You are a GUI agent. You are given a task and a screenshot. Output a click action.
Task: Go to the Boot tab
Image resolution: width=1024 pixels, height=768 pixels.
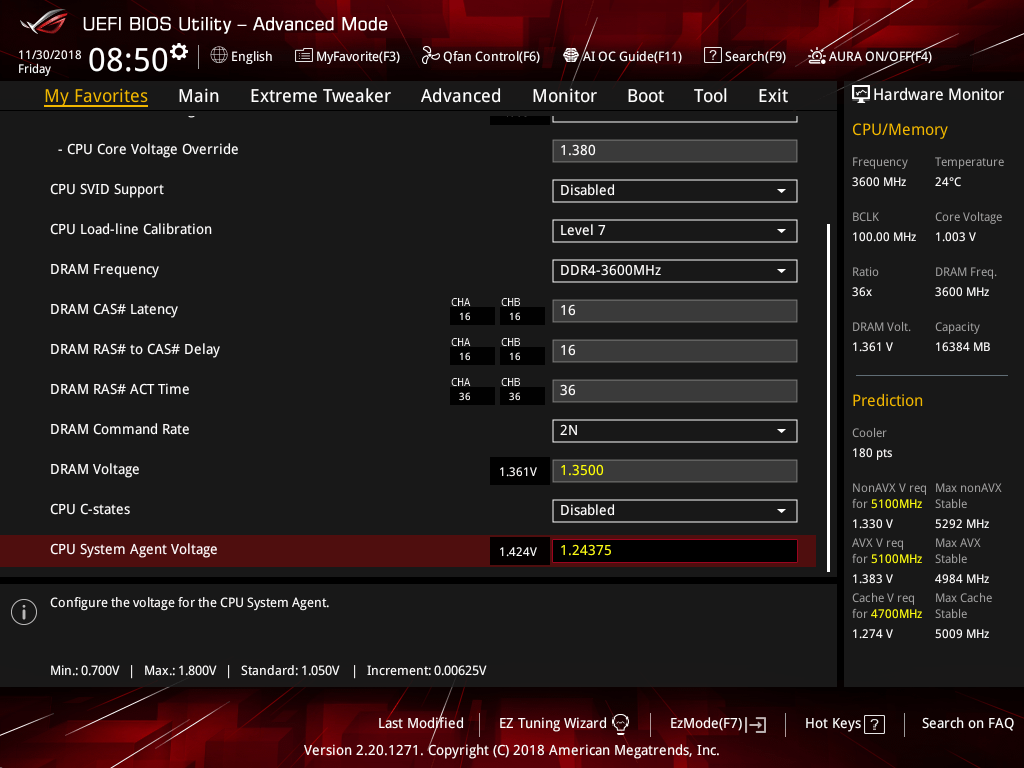point(645,96)
